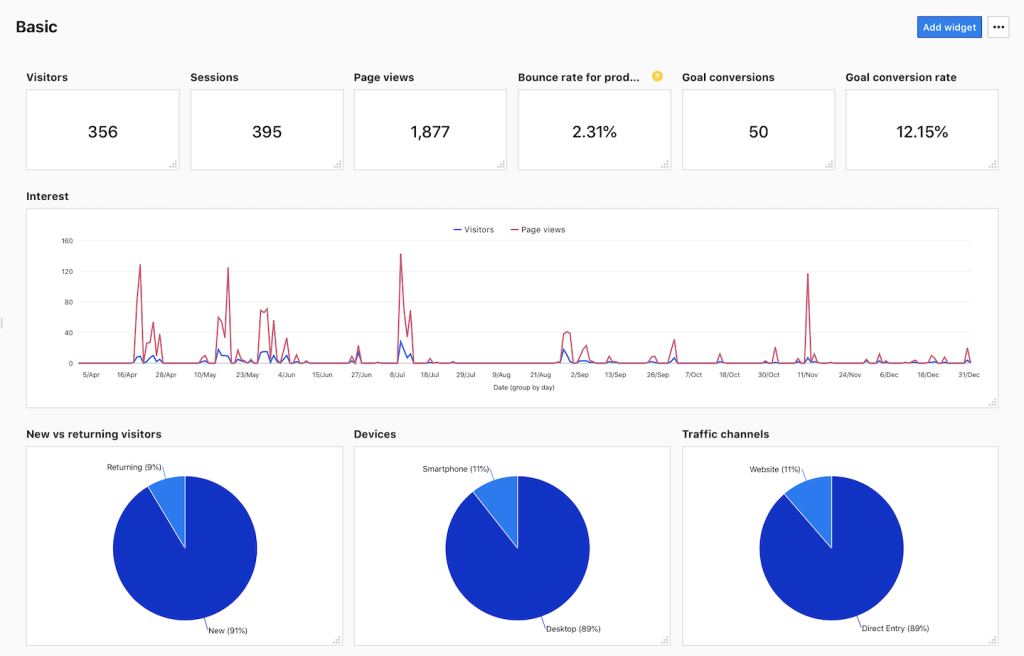Click the Add widget button
Screen dimensions: 1024x656
949,27
